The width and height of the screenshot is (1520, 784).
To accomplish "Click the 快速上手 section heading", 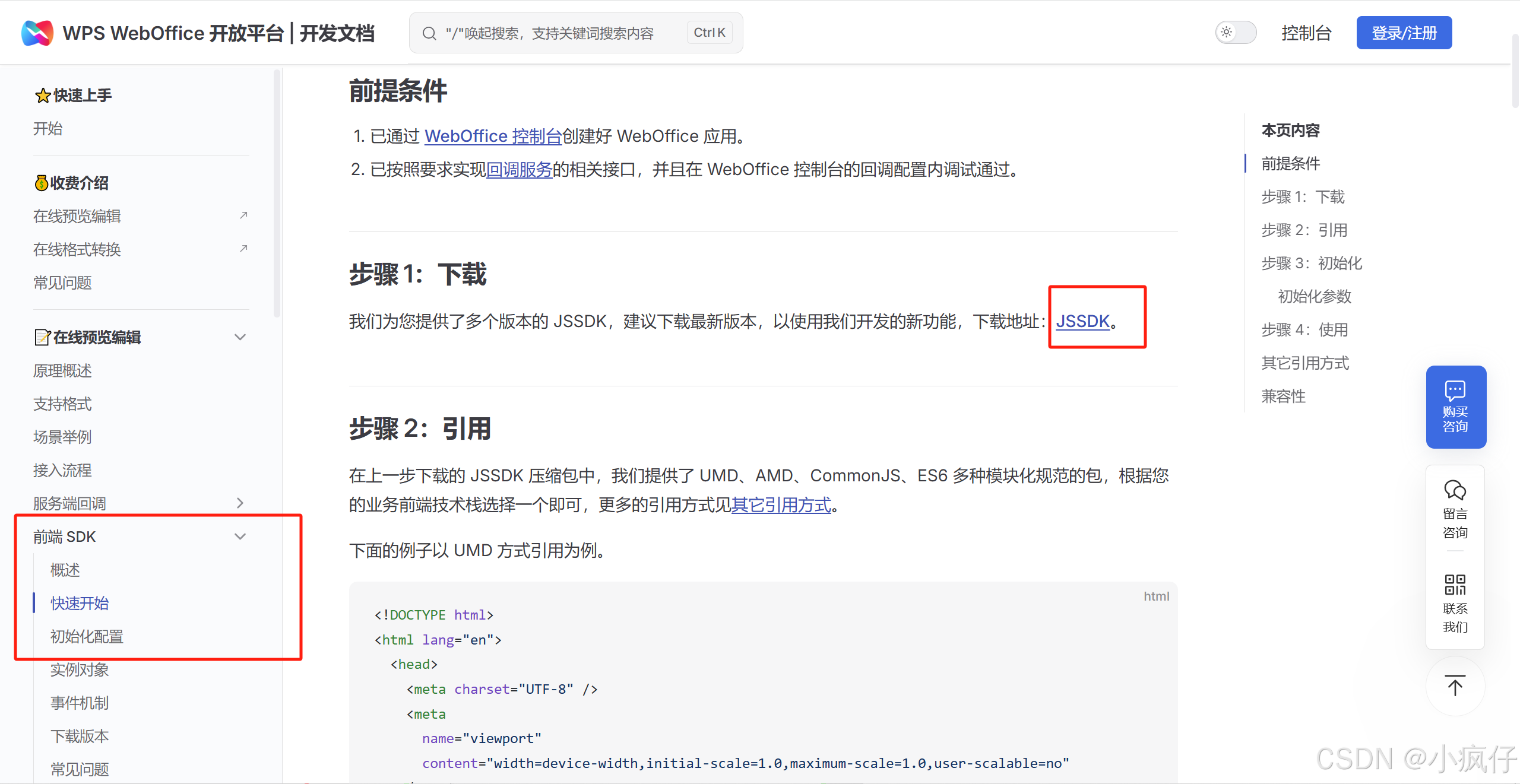I will coord(73,95).
